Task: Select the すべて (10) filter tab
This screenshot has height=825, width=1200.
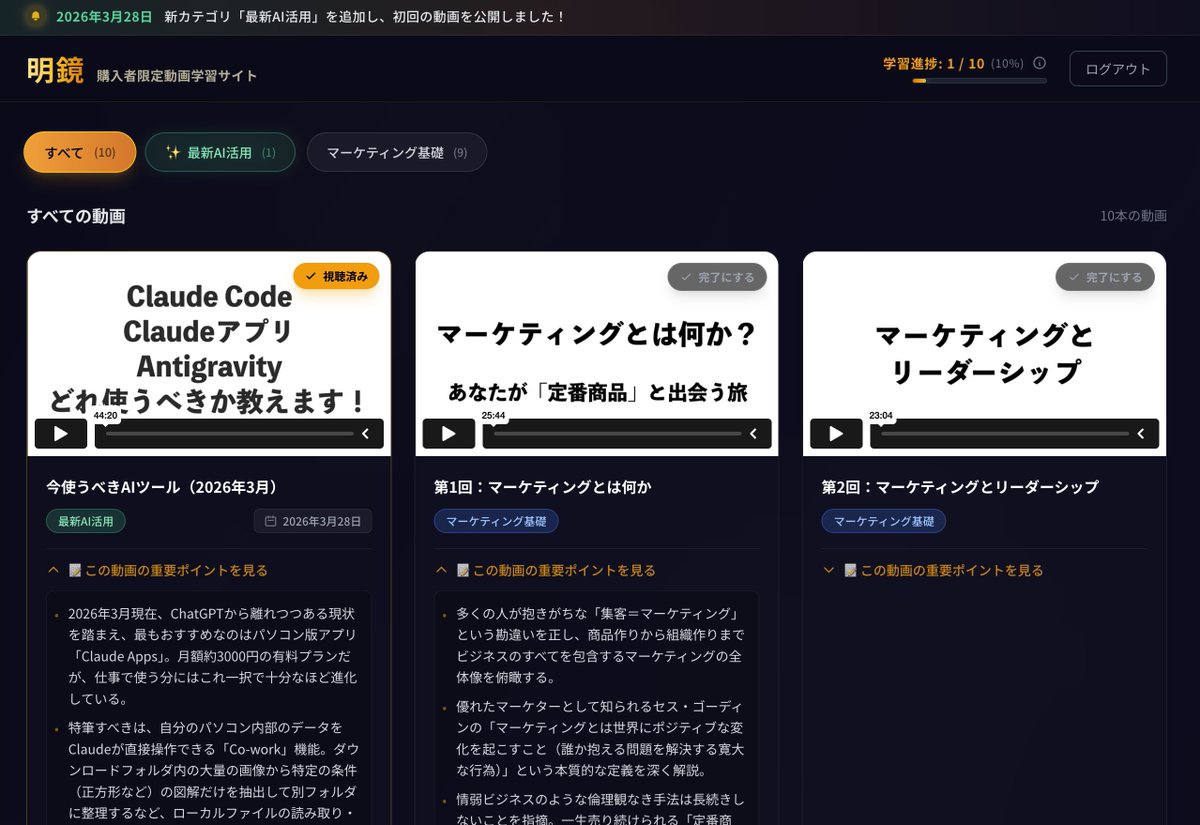Action: pyautogui.click(x=80, y=152)
